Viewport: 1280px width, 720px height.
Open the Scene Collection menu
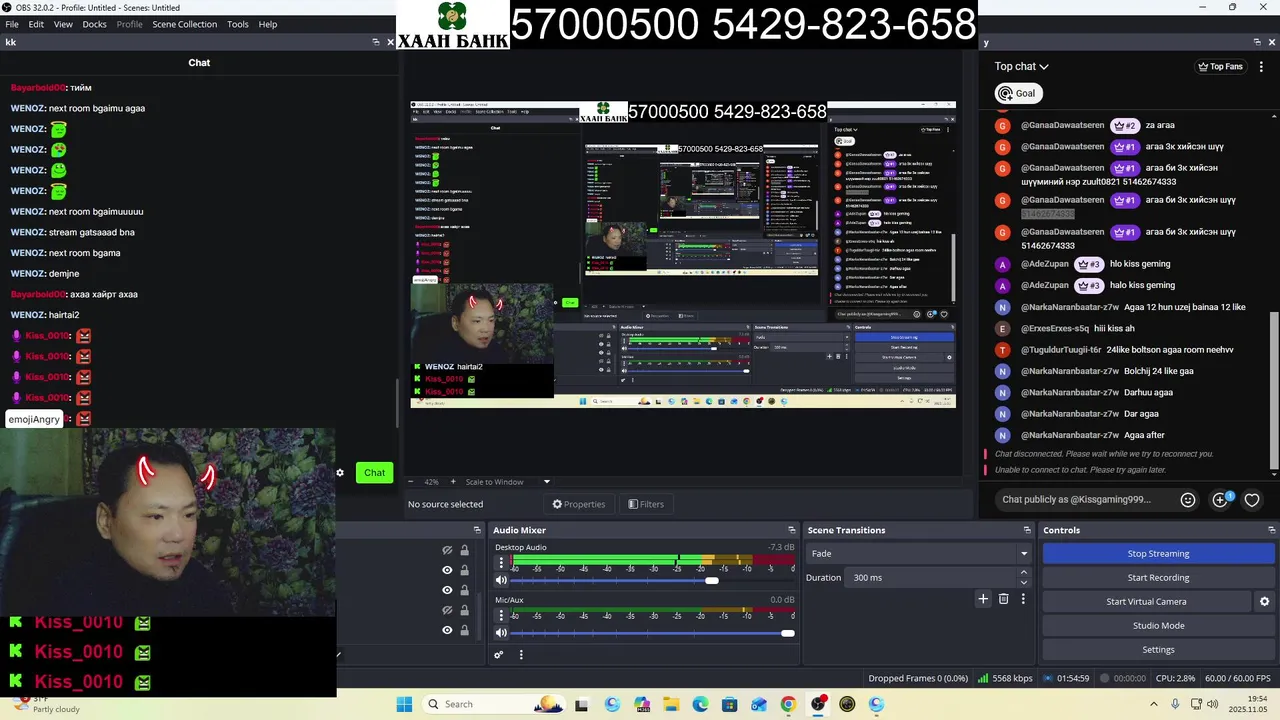[184, 24]
